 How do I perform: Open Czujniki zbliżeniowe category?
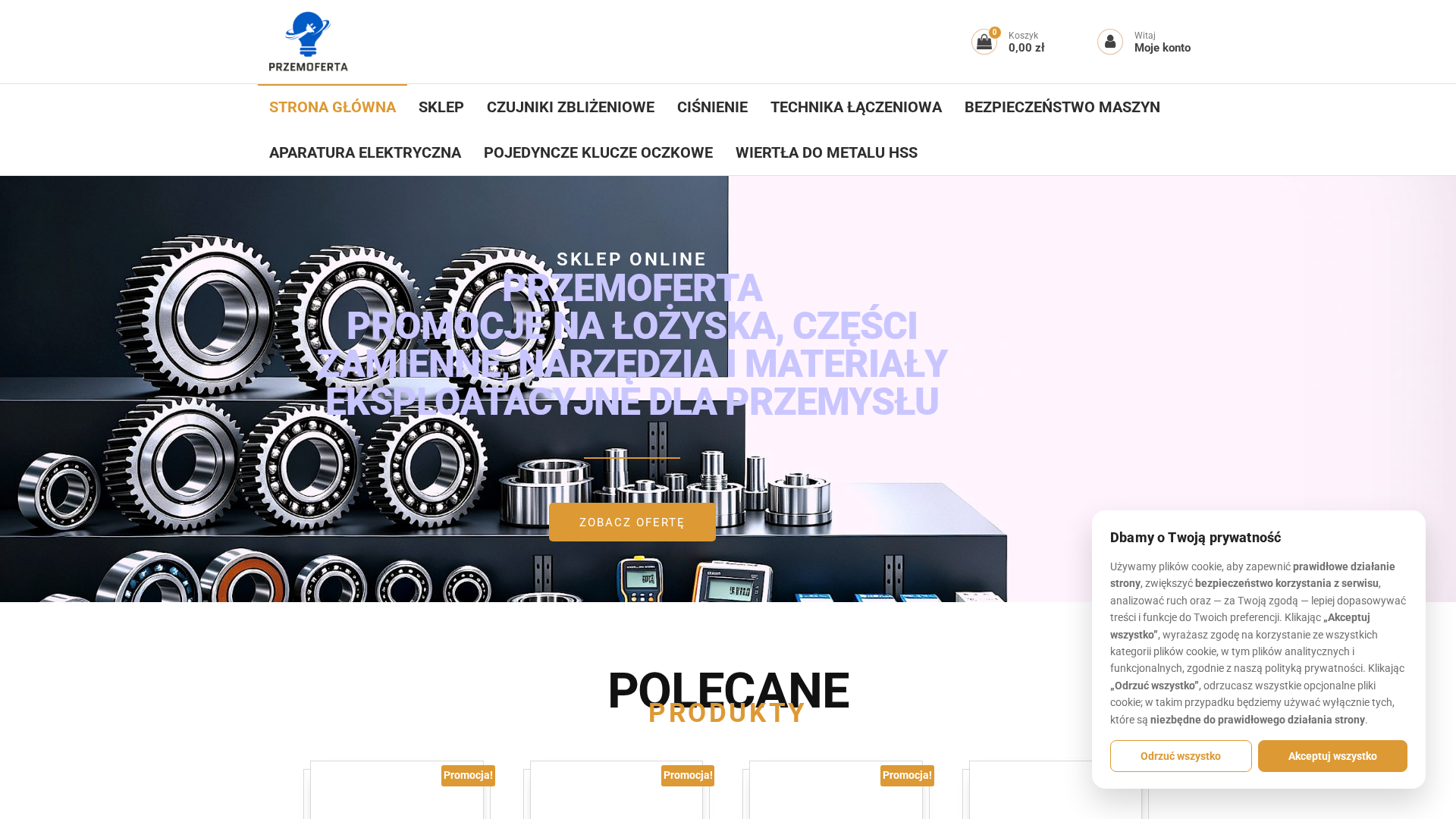(570, 107)
